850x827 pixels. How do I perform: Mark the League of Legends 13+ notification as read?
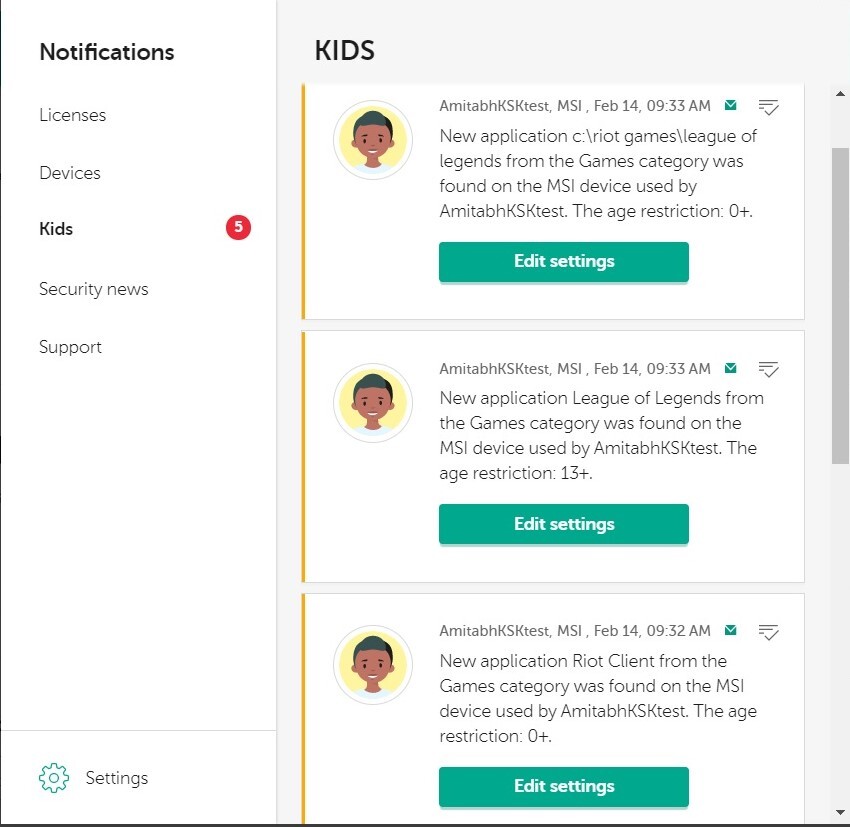point(768,370)
